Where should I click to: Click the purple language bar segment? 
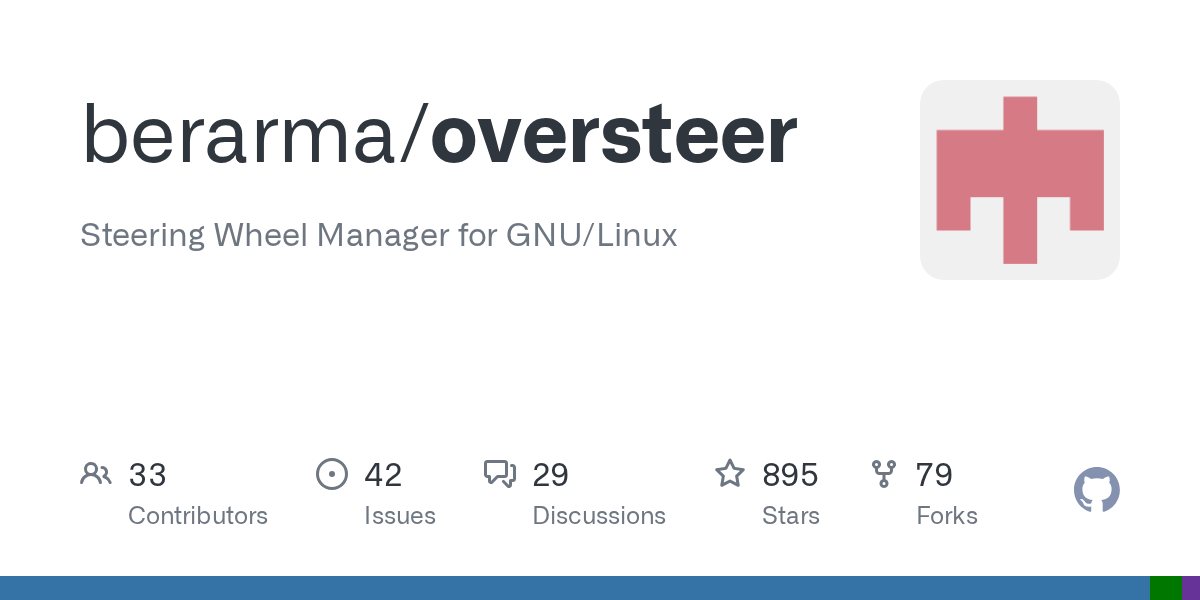pyautogui.click(x=1191, y=588)
